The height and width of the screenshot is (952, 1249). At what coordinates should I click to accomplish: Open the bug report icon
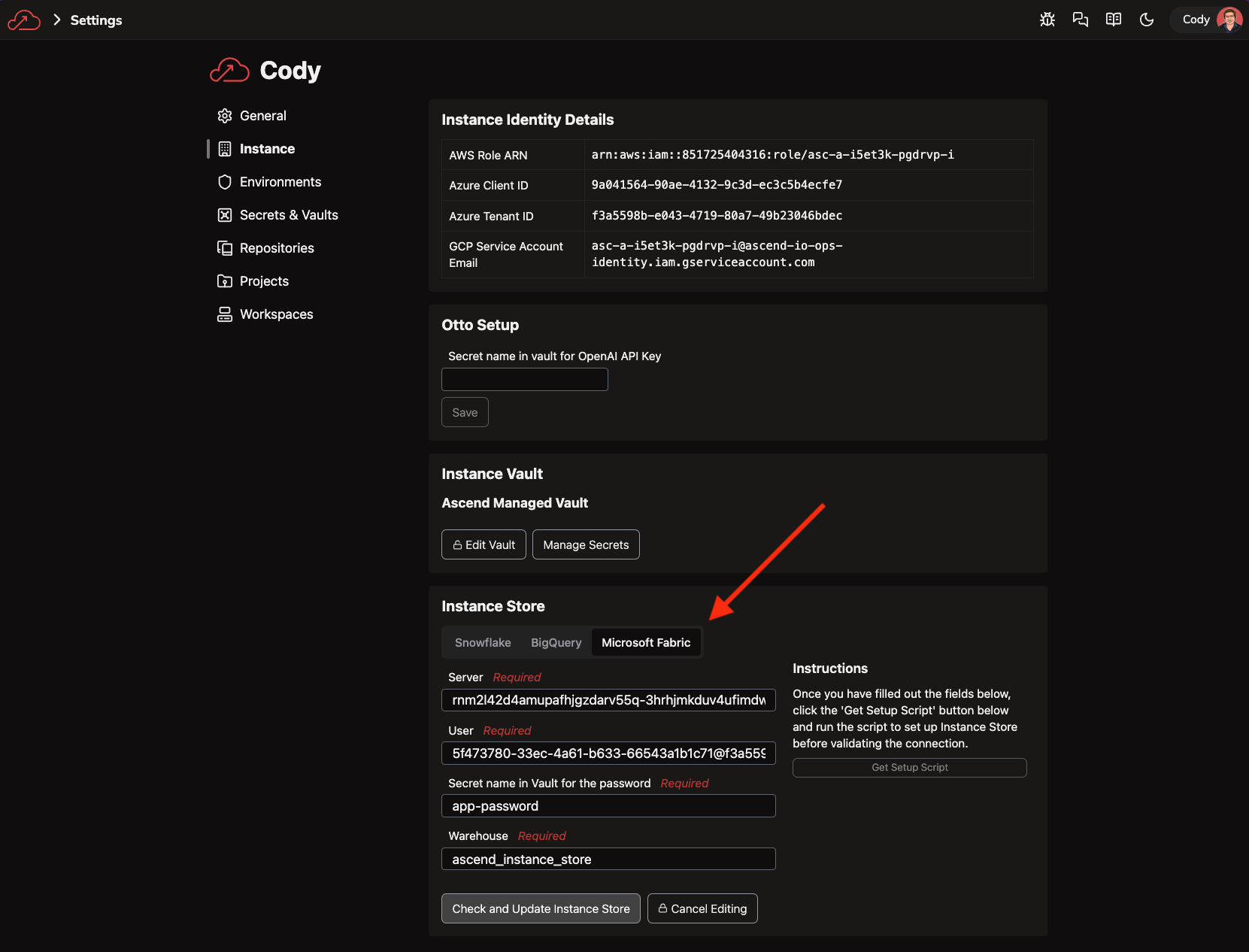(1047, 20)
